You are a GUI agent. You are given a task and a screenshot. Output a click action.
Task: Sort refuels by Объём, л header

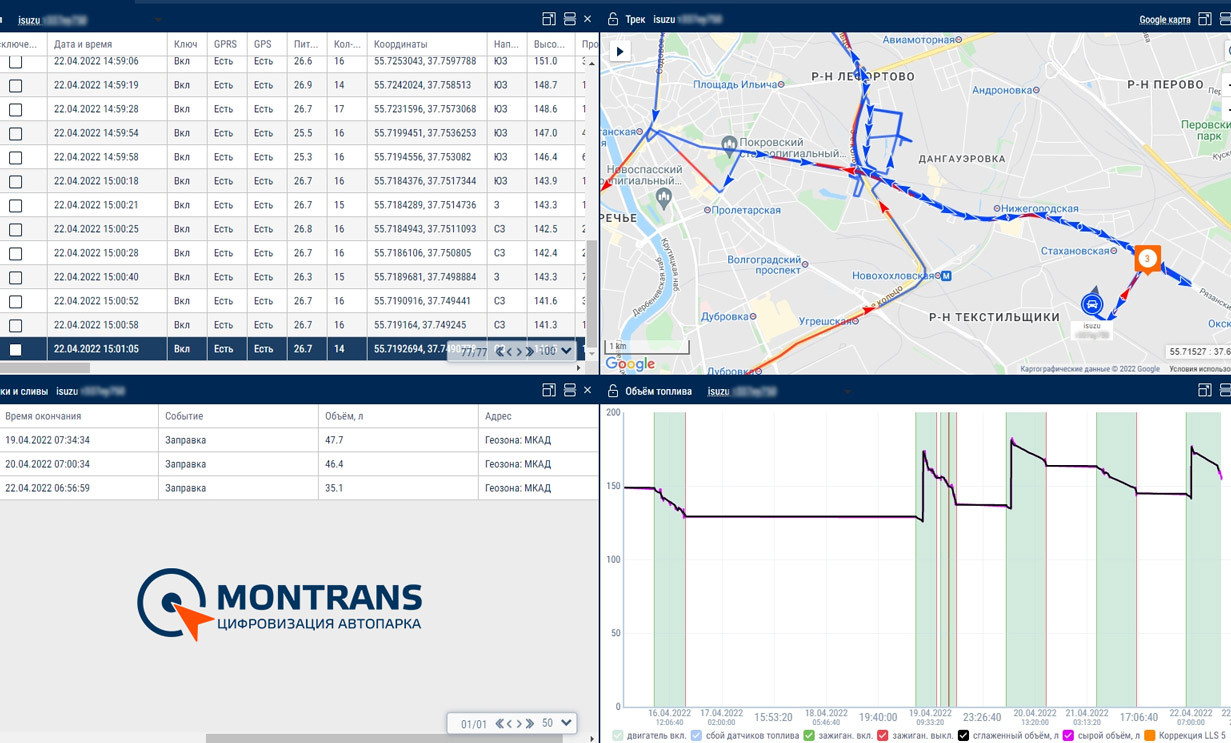(398, 416)
